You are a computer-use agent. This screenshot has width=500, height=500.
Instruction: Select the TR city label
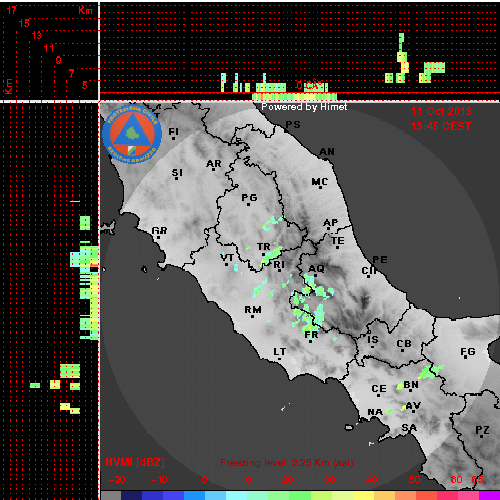tap(264, 247)
